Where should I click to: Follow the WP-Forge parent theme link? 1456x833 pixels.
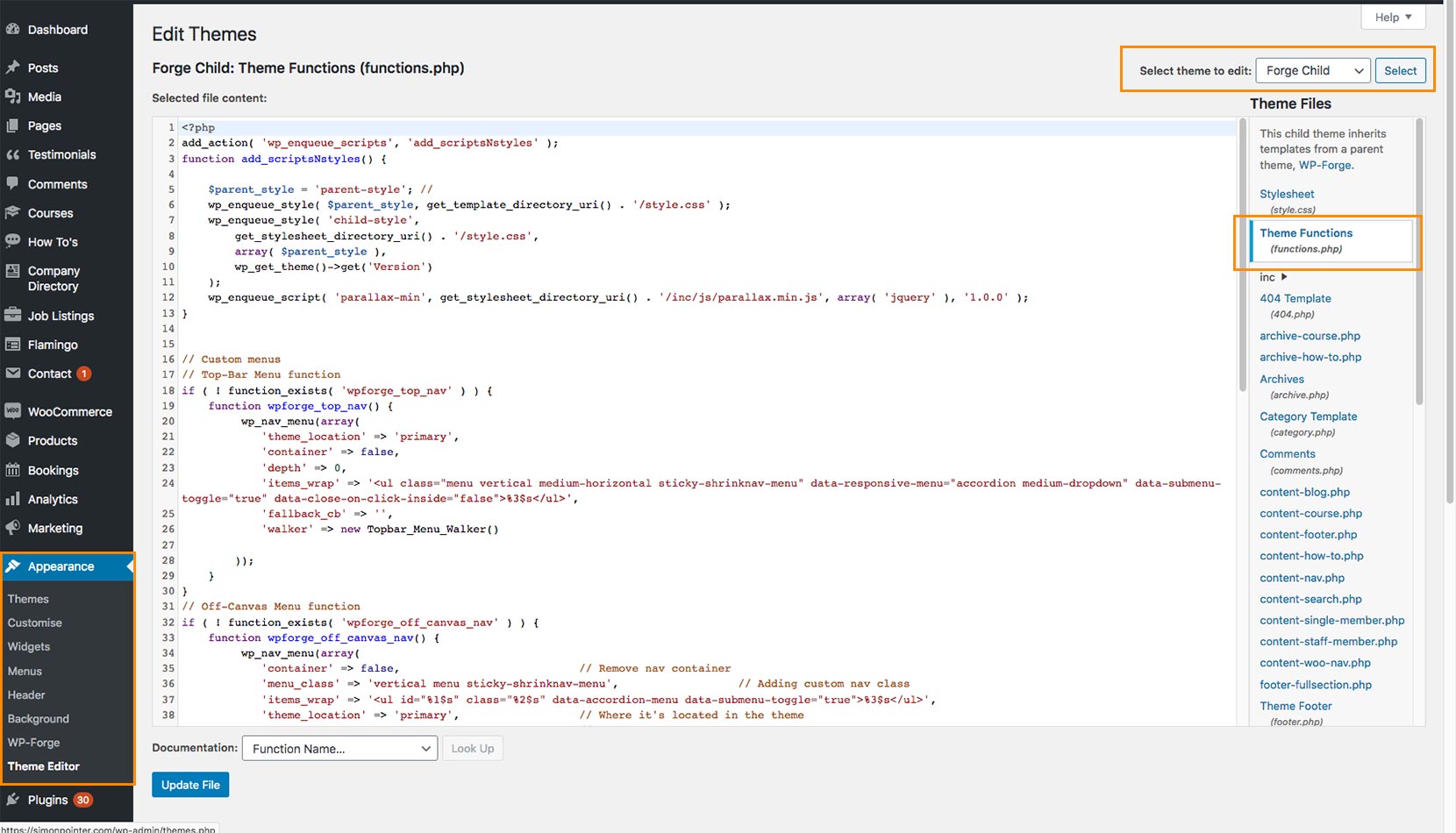[1324, 165]
